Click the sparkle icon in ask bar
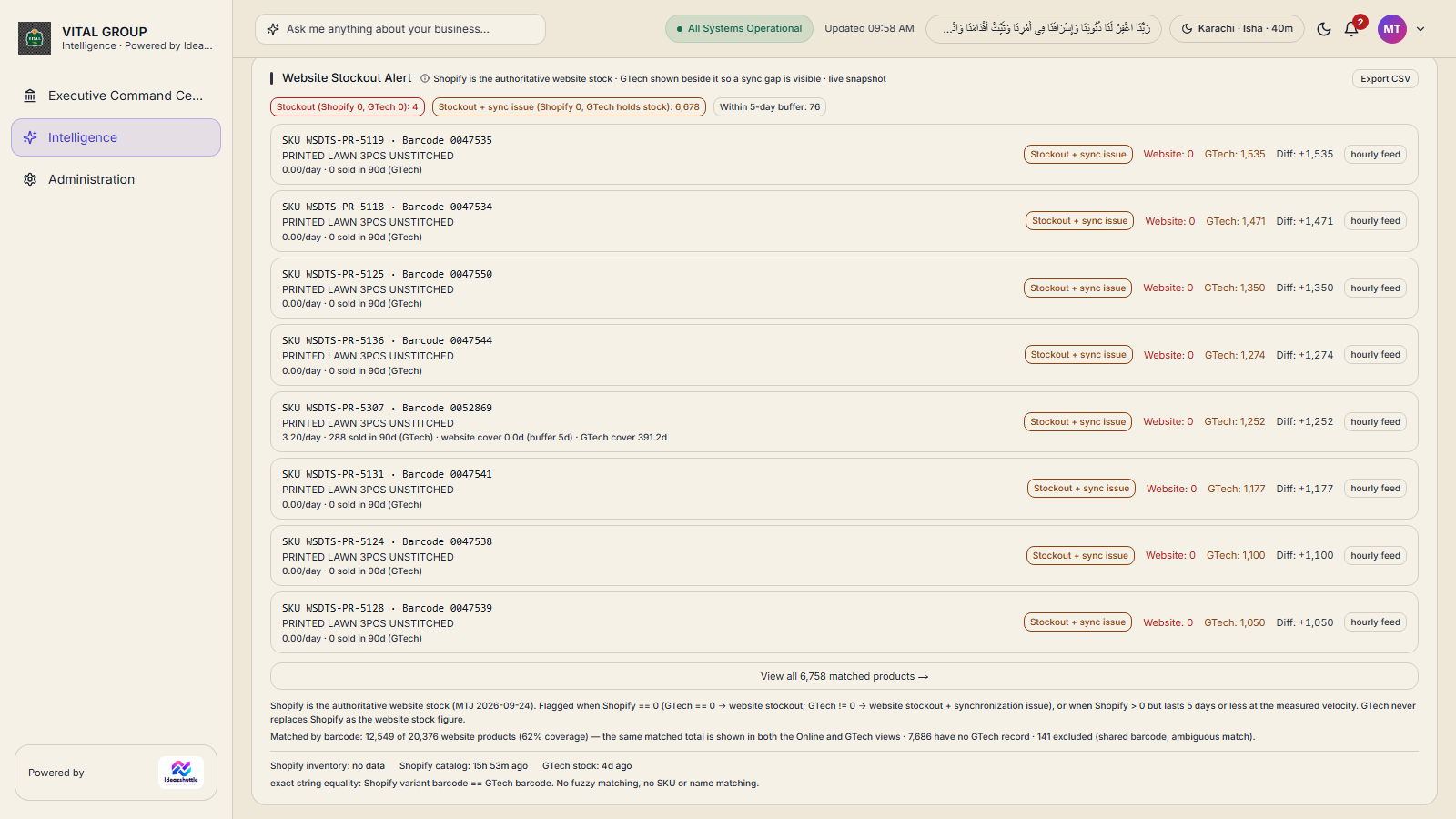Screen dimensions: 1456x819 click(x=273, y=29)
